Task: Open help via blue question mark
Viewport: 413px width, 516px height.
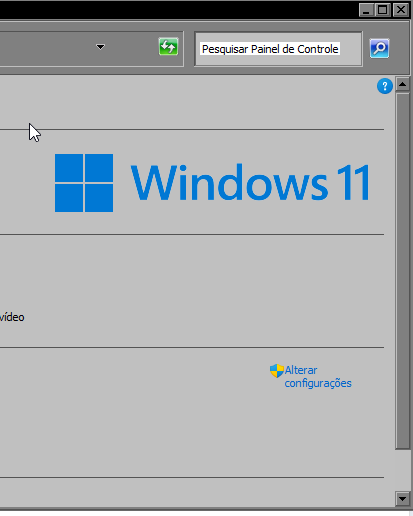Action: pos(385,86)
